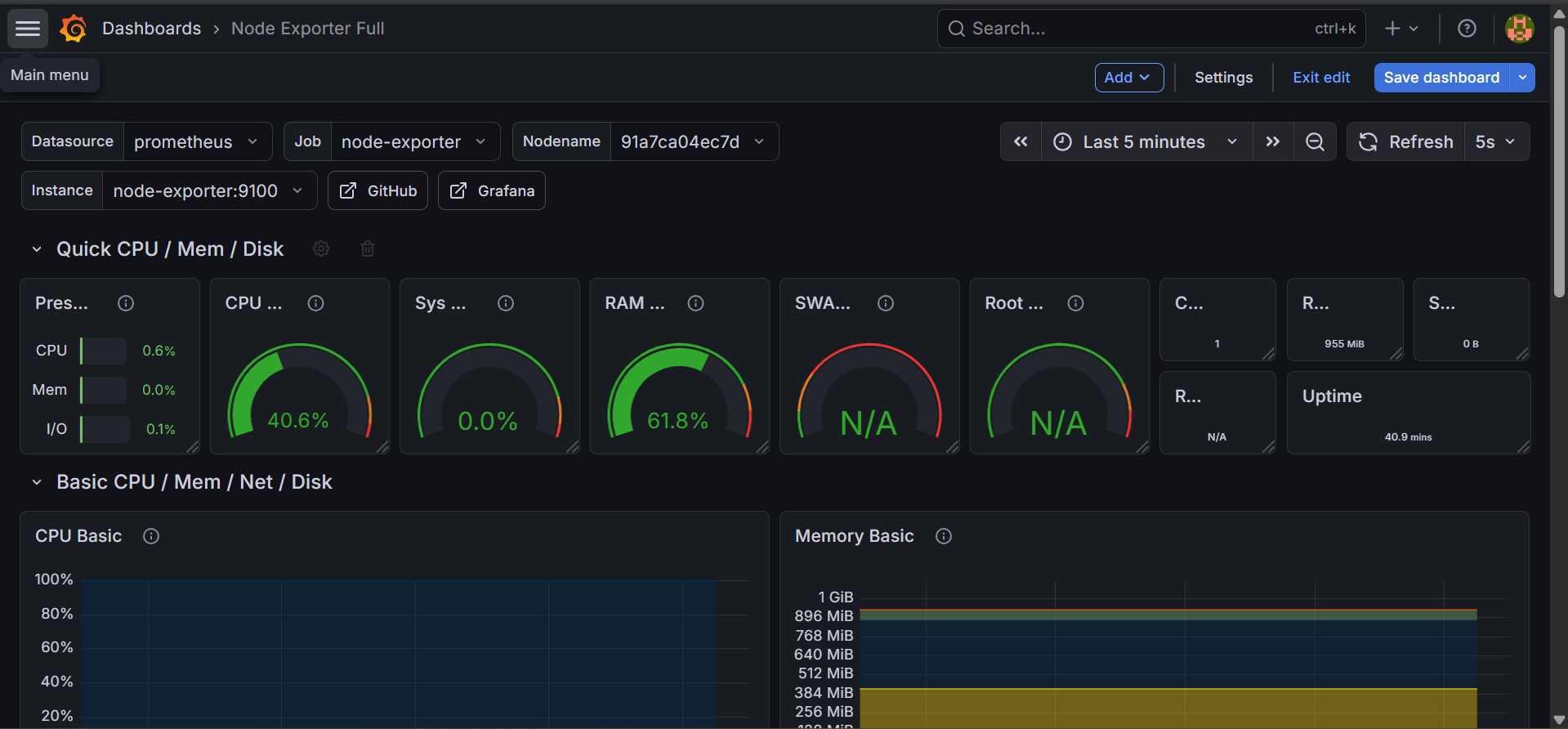Image resolution: width=1568 pixels, height=729 pixels.
Task: Click resize handle of Uptime panel
Action: tap(1523, 446)
